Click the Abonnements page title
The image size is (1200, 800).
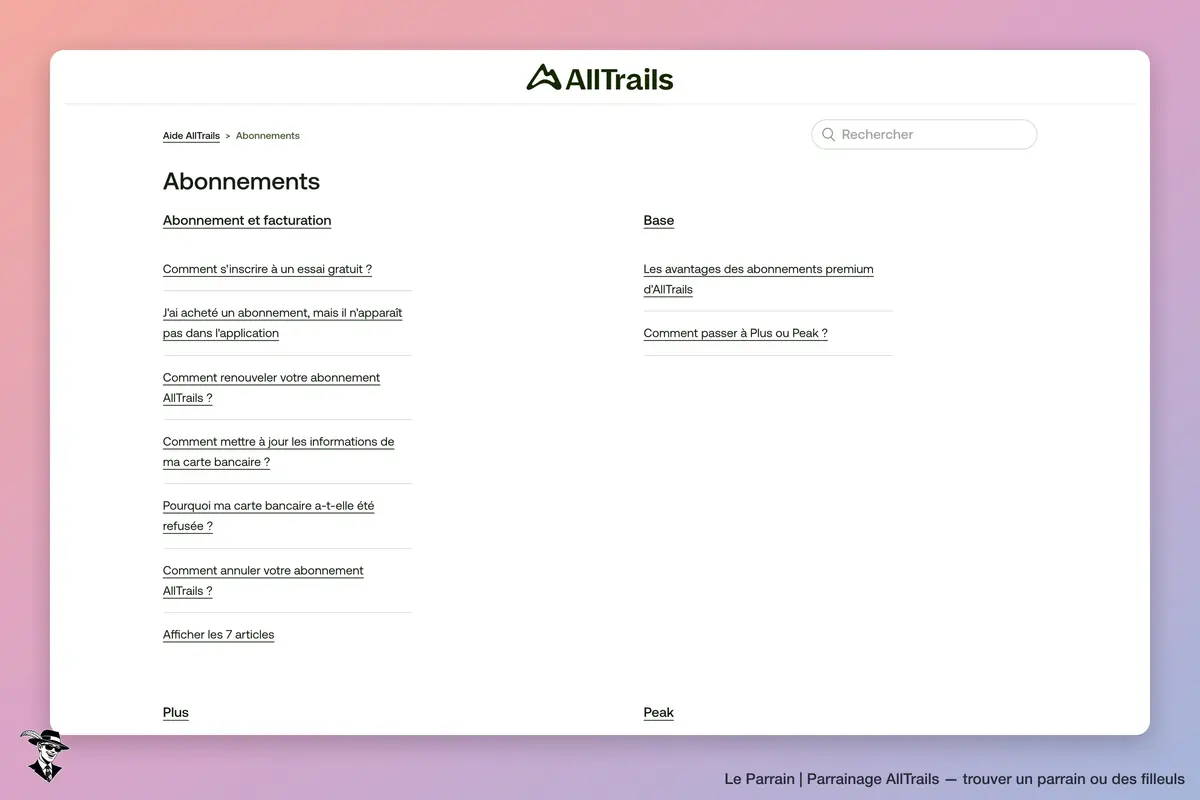(x=242, y=181)
